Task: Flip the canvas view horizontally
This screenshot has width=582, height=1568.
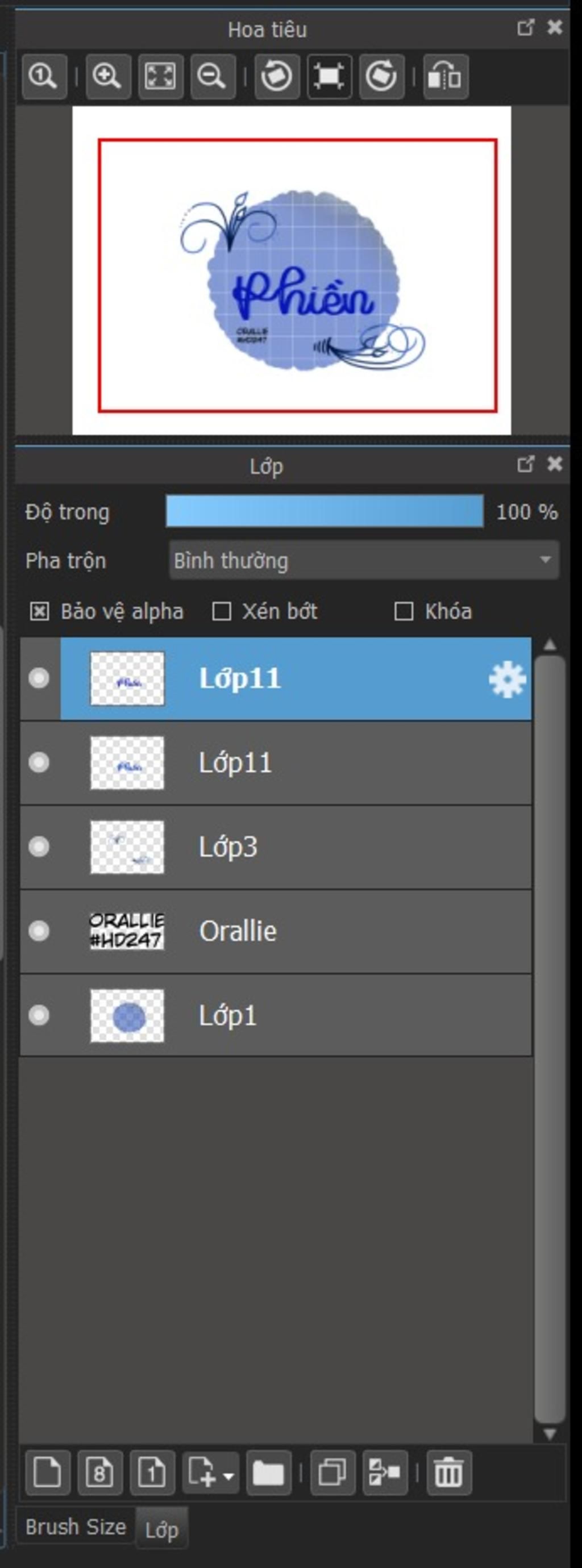Action: click(x=446, y=77)
